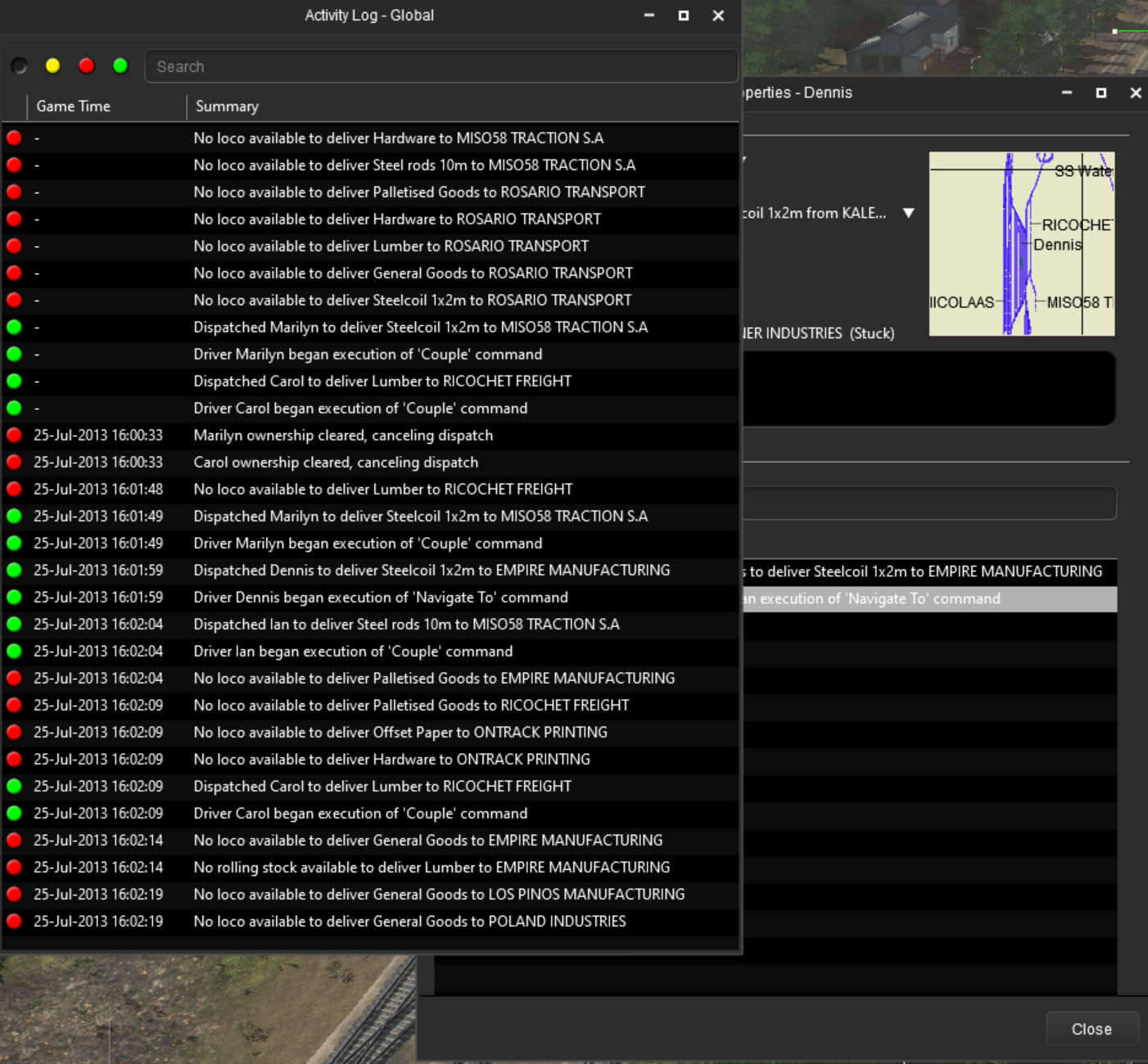Screen dimensions: 1148x1064
Task: Select 'Palletised Goods to ROSARIO TRANSPORT' log row
Action: point(370,192)
